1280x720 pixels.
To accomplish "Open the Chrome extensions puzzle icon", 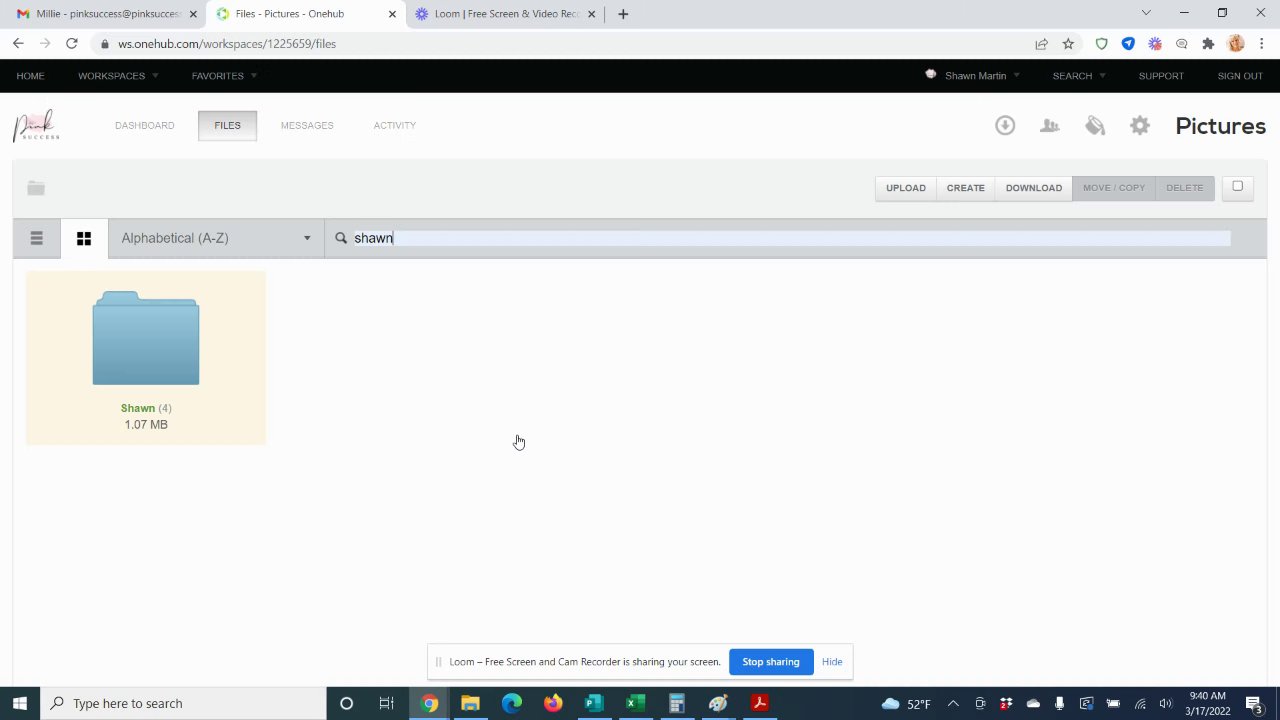I will pos(1208,44).
